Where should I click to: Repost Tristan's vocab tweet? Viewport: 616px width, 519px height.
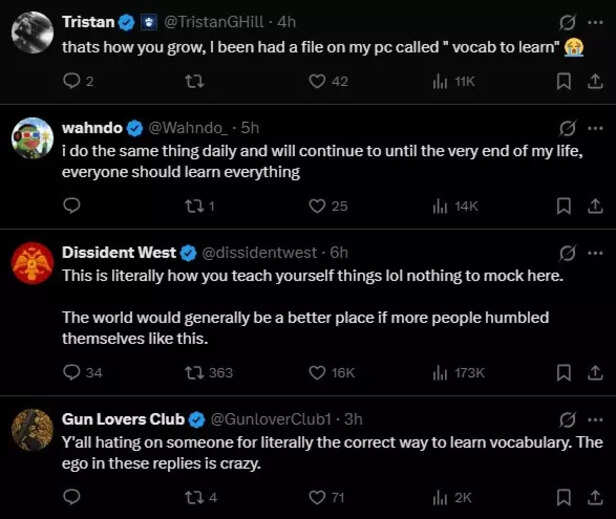pyautogui.click(x=196, y=81)
